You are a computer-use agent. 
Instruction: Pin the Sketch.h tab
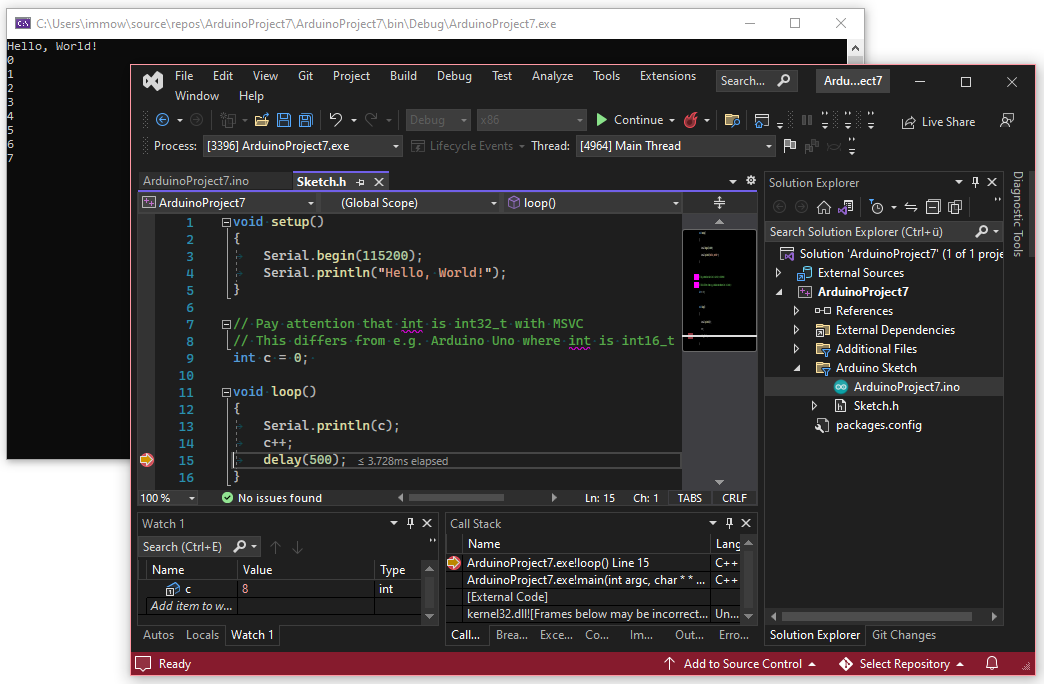[x=360, y=182]
